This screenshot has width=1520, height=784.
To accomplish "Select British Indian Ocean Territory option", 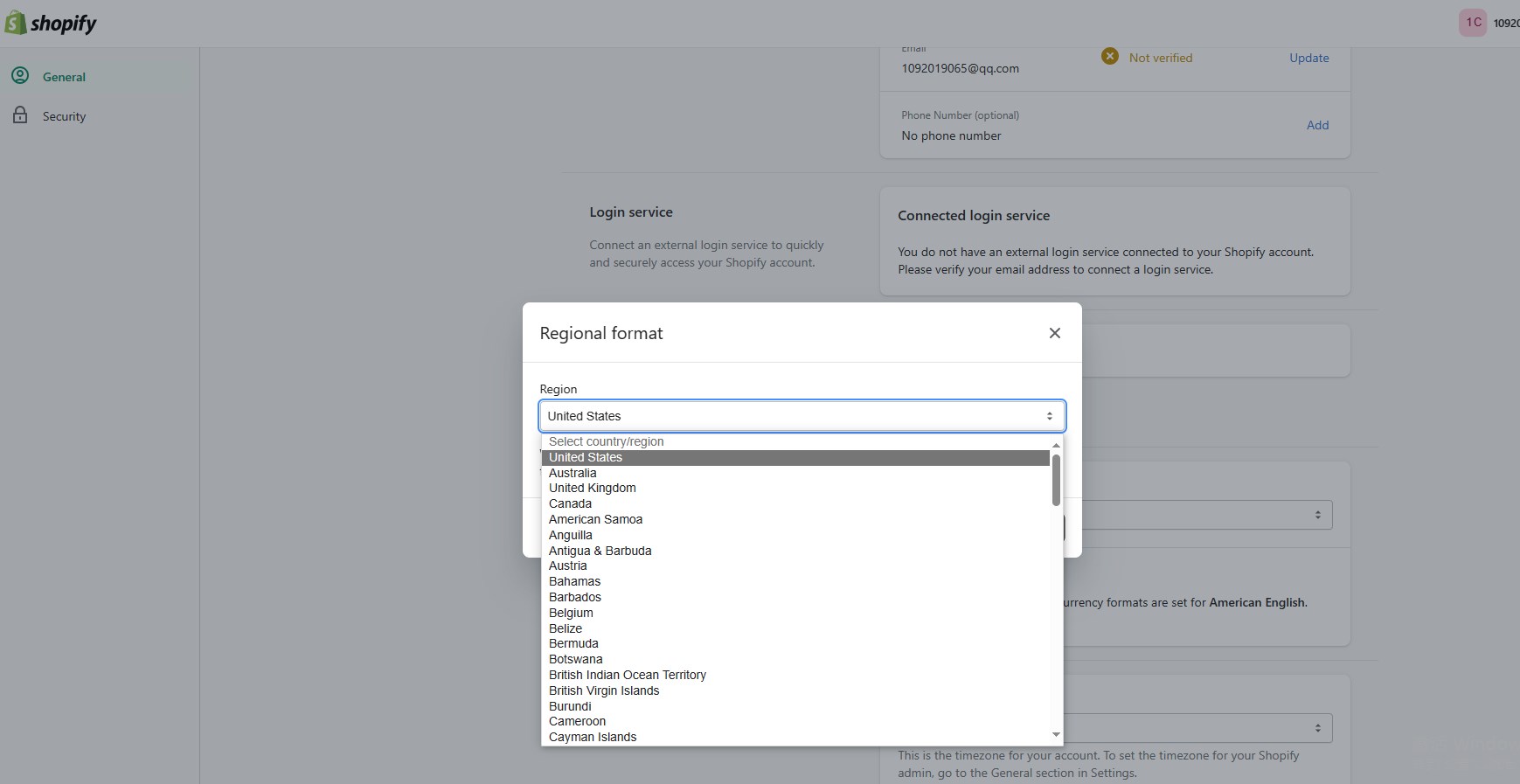I will coord(795,675).
